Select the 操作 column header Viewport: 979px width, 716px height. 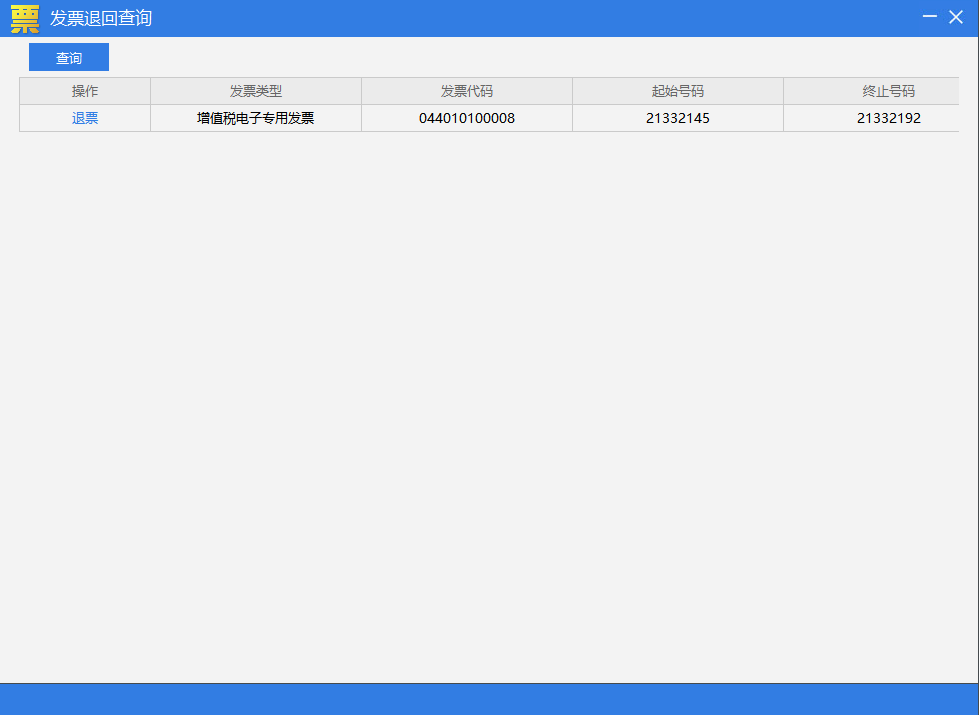[x=85, y=91]
